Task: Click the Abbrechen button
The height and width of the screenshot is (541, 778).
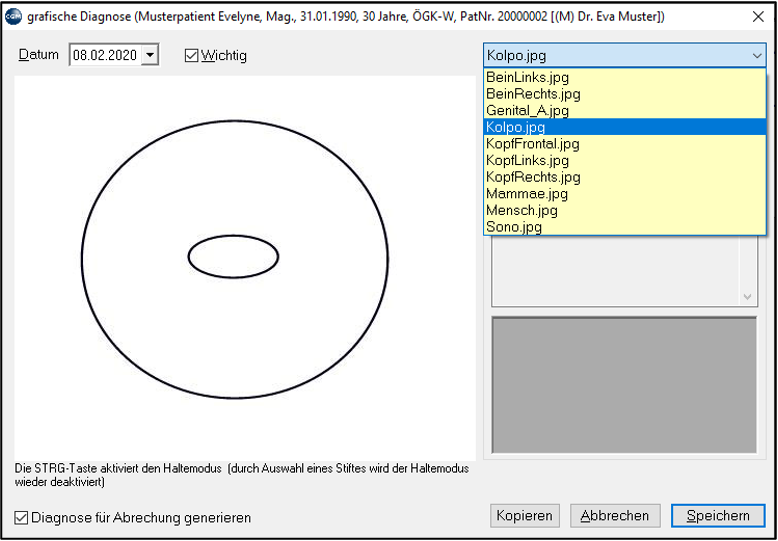Action: point(615,516)
